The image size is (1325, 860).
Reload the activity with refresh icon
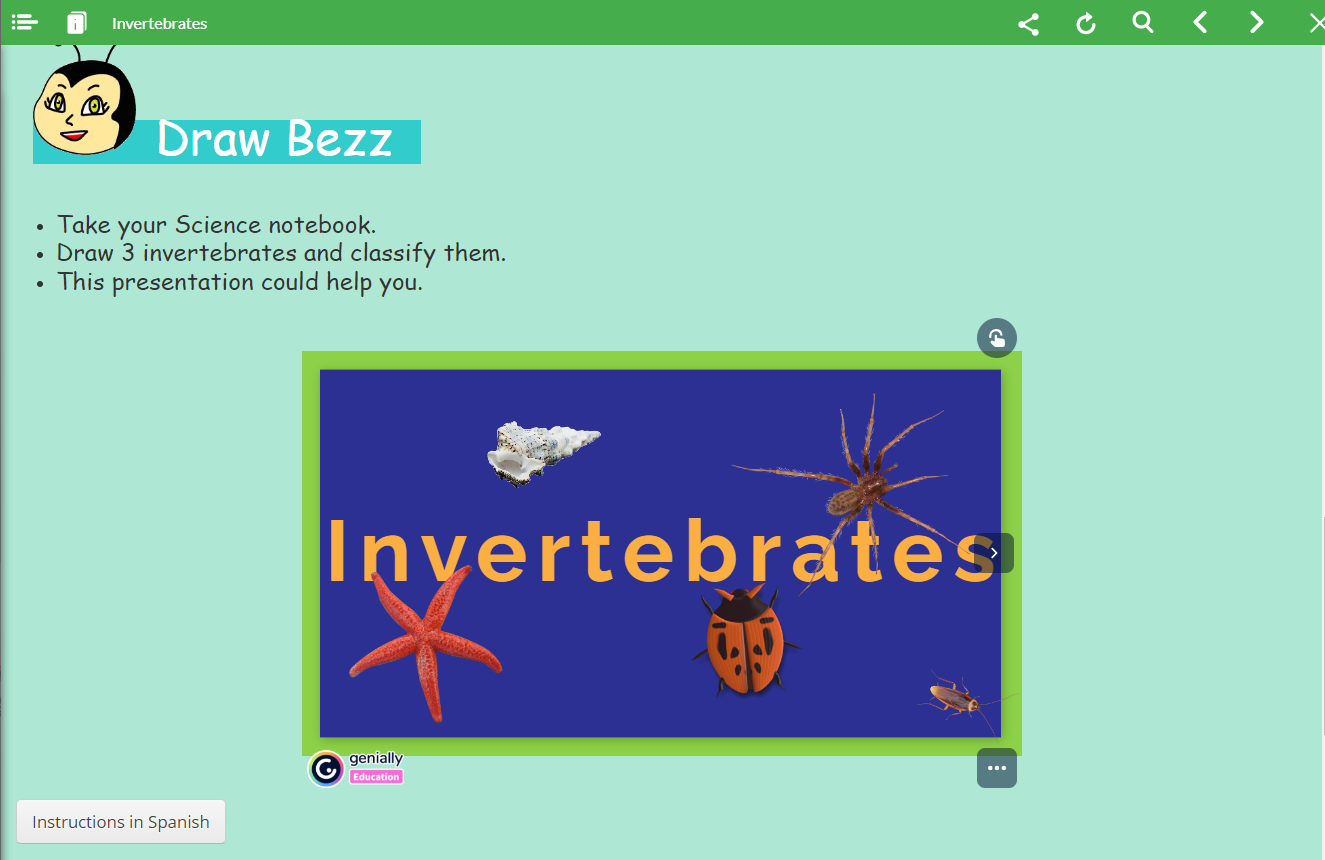click(x=1086, y=23)
